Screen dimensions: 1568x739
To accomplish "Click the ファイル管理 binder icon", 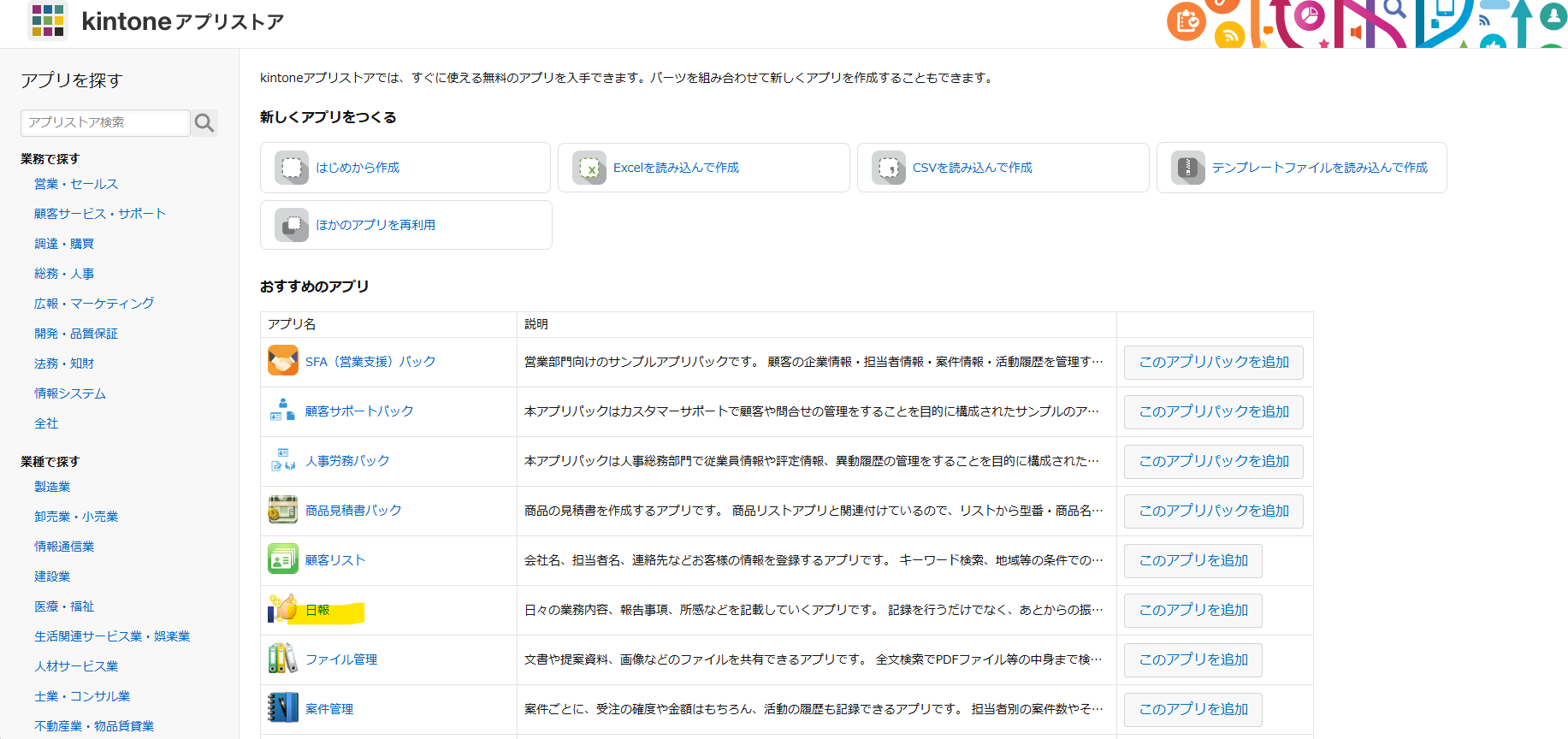I will point(283,659).
